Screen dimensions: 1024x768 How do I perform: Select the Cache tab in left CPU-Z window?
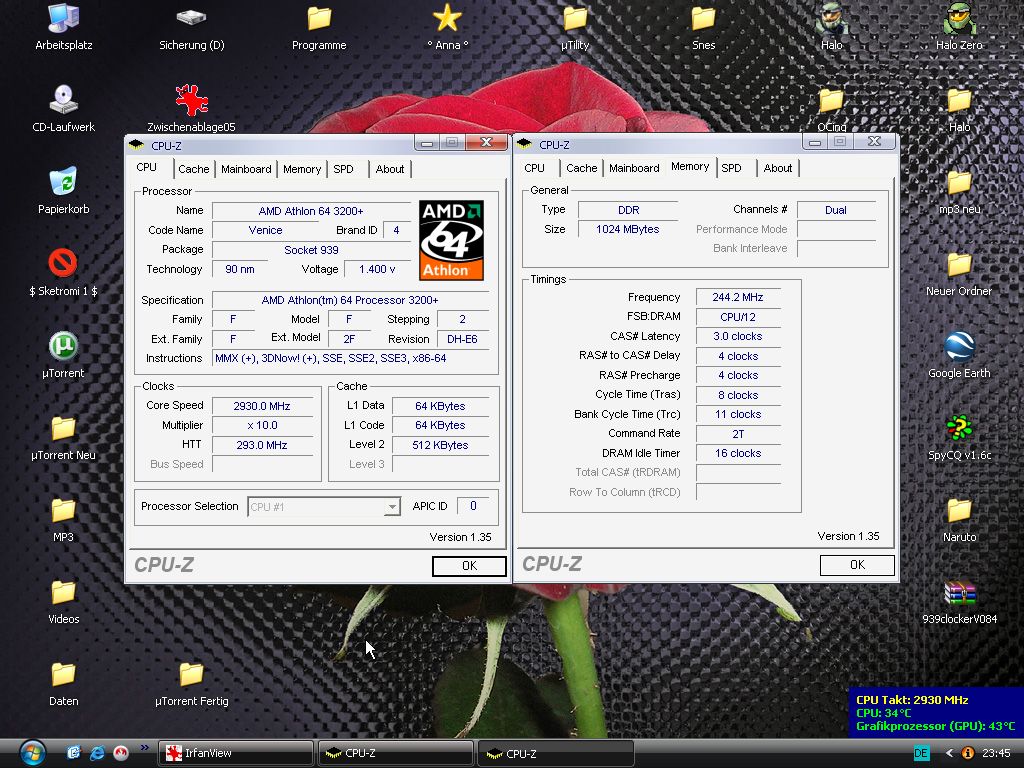[194, 169]
